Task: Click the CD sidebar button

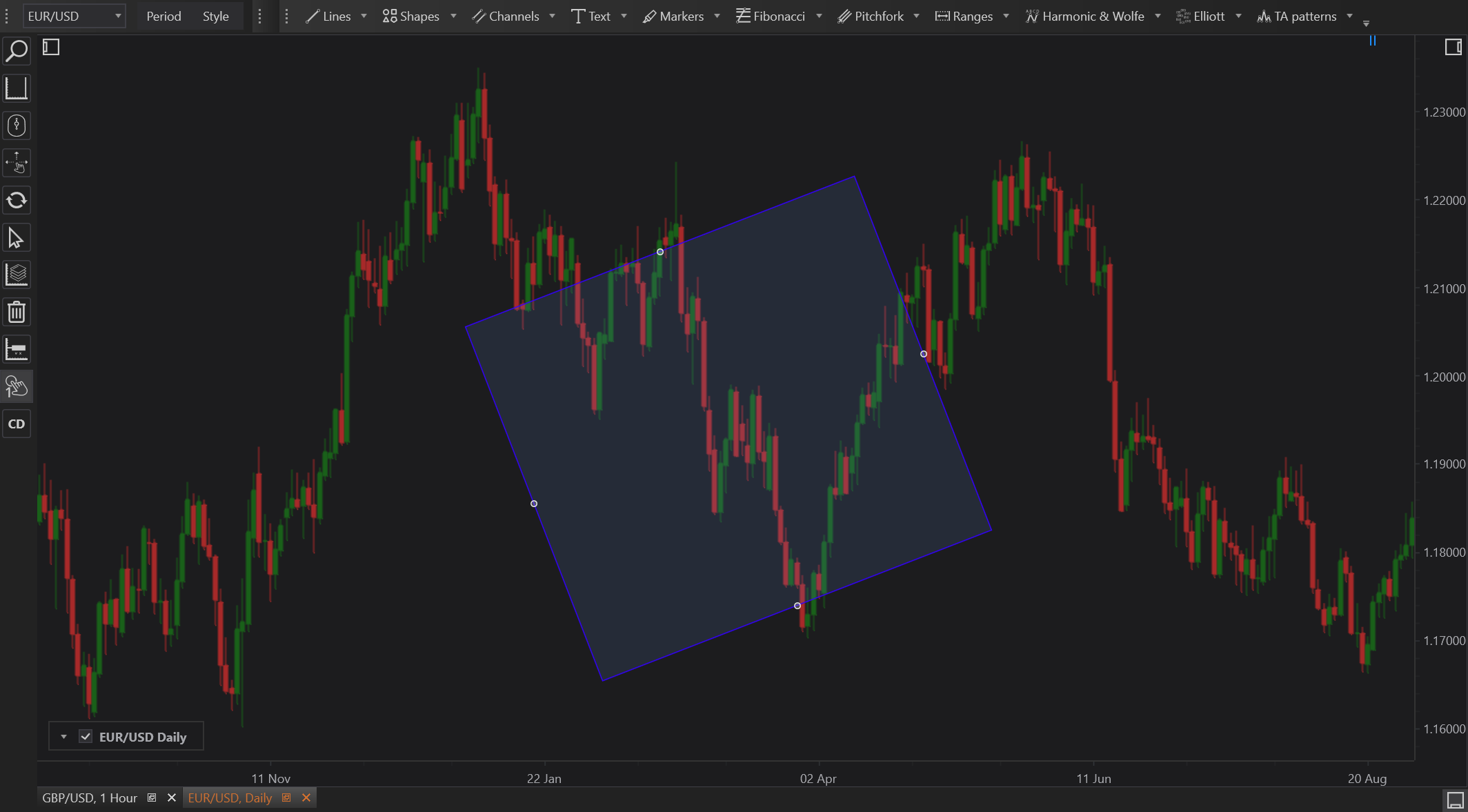Action: pos(17,424)
